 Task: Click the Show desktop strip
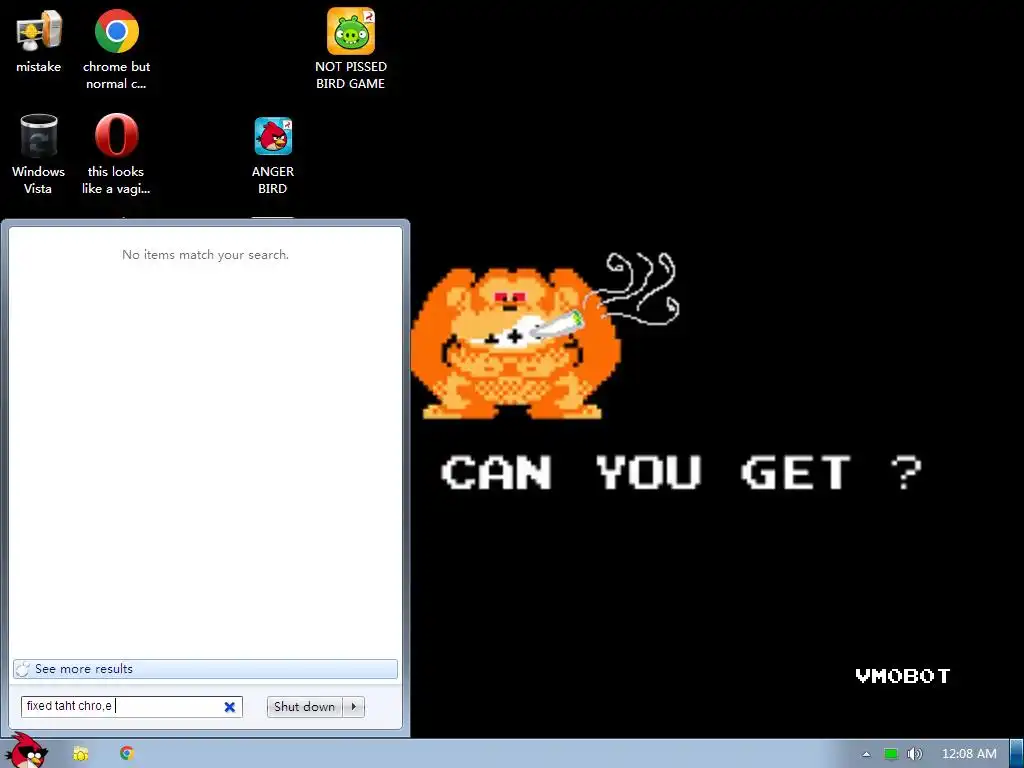click(x=1017, y=754)
